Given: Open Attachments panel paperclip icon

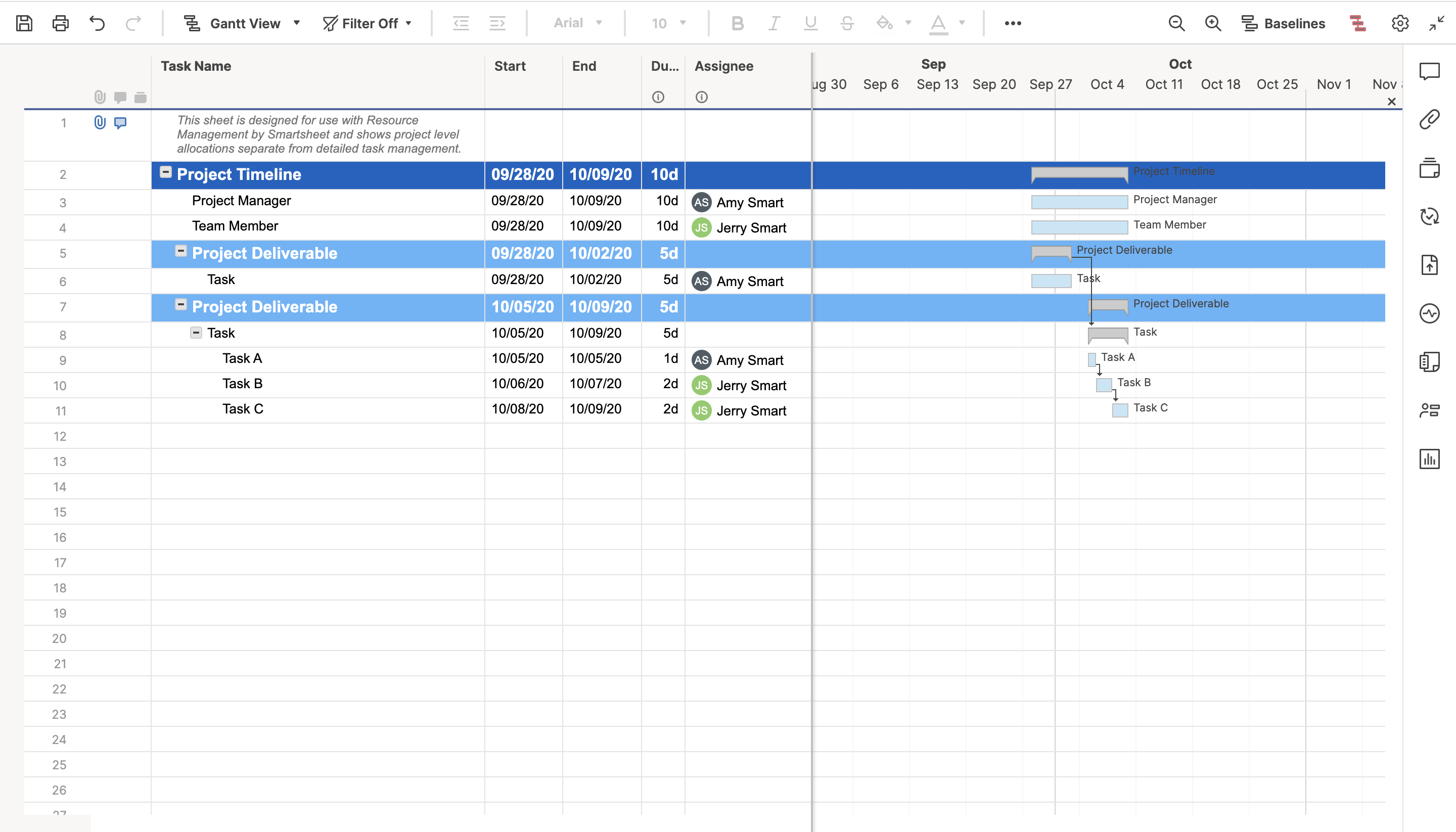Looking at the screenshot, I should (1429, 119).
